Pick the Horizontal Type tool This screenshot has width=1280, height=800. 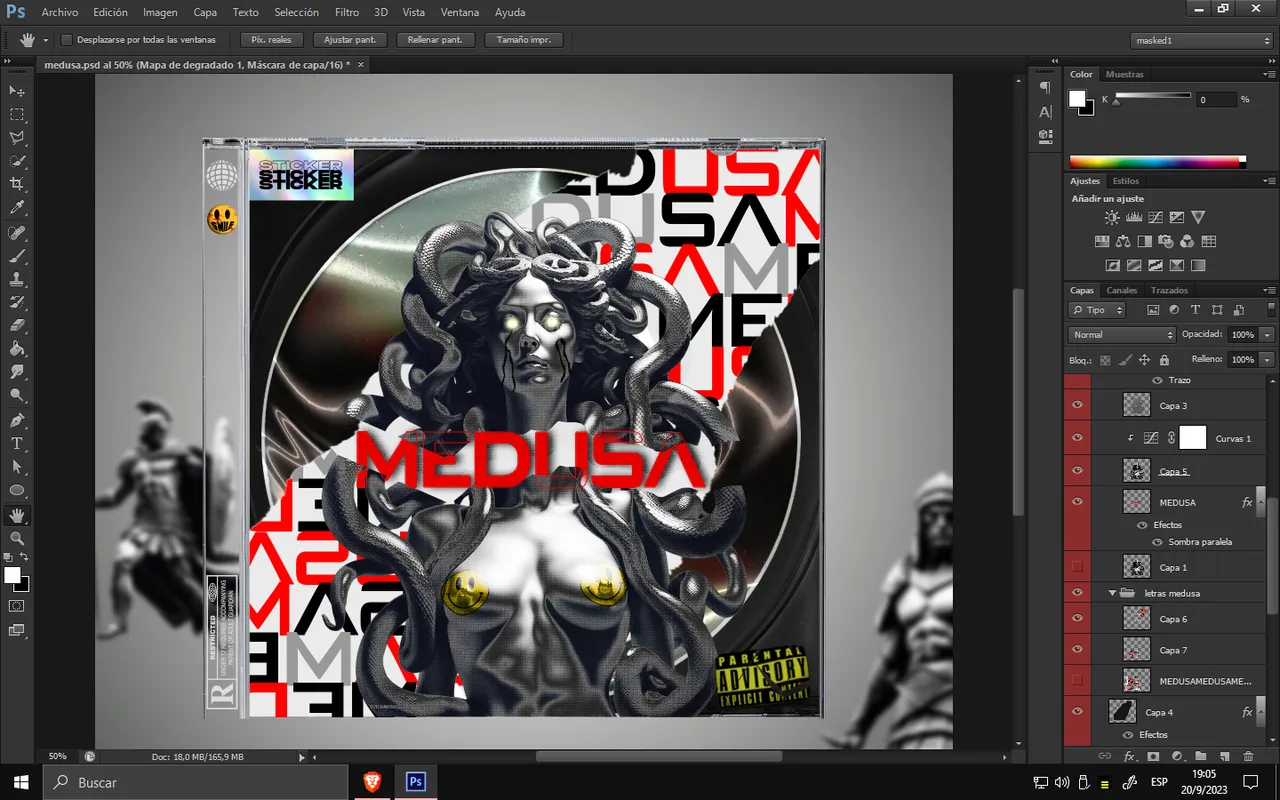tap(17, 443)
